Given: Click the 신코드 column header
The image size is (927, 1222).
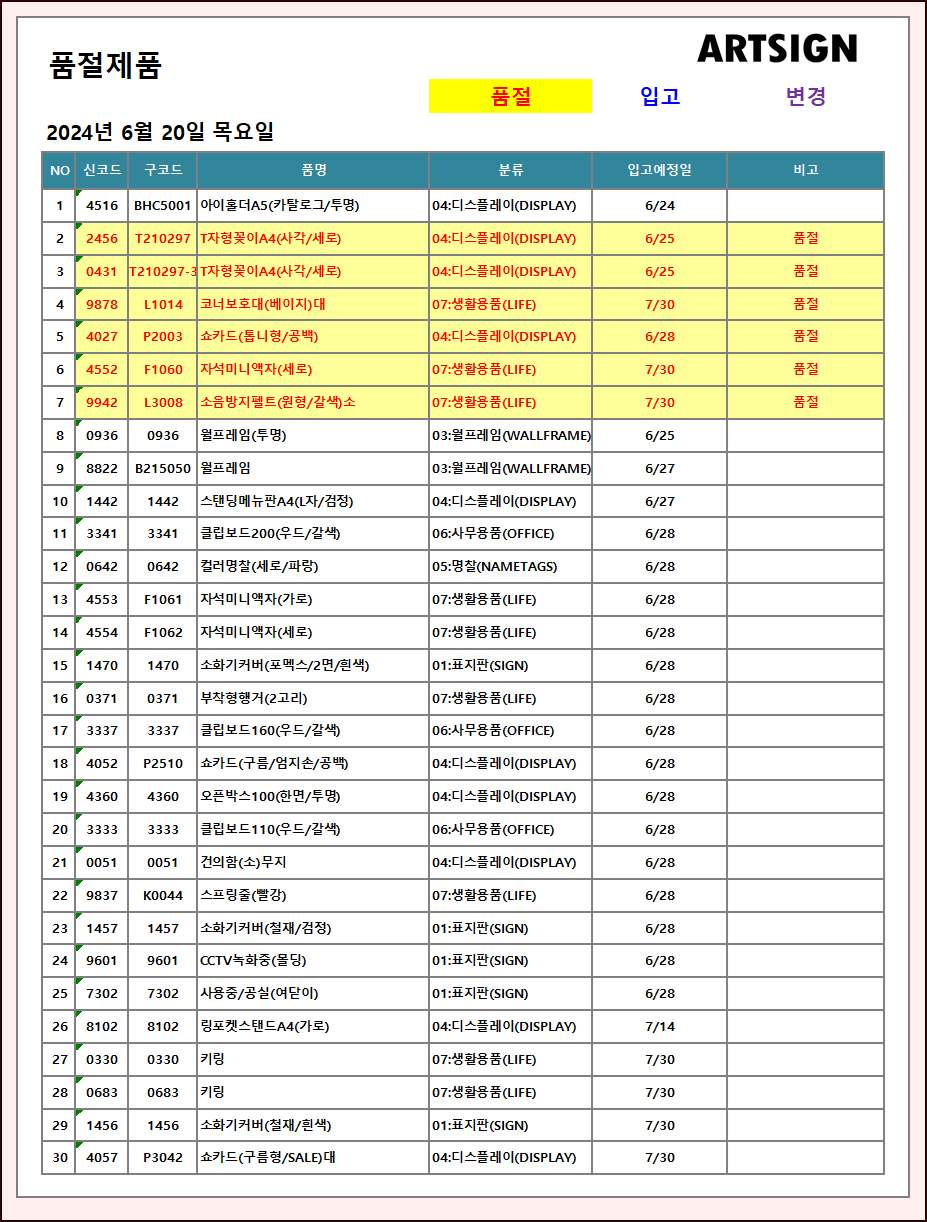Looking at the screenshot, I should [x=103, y=170].
